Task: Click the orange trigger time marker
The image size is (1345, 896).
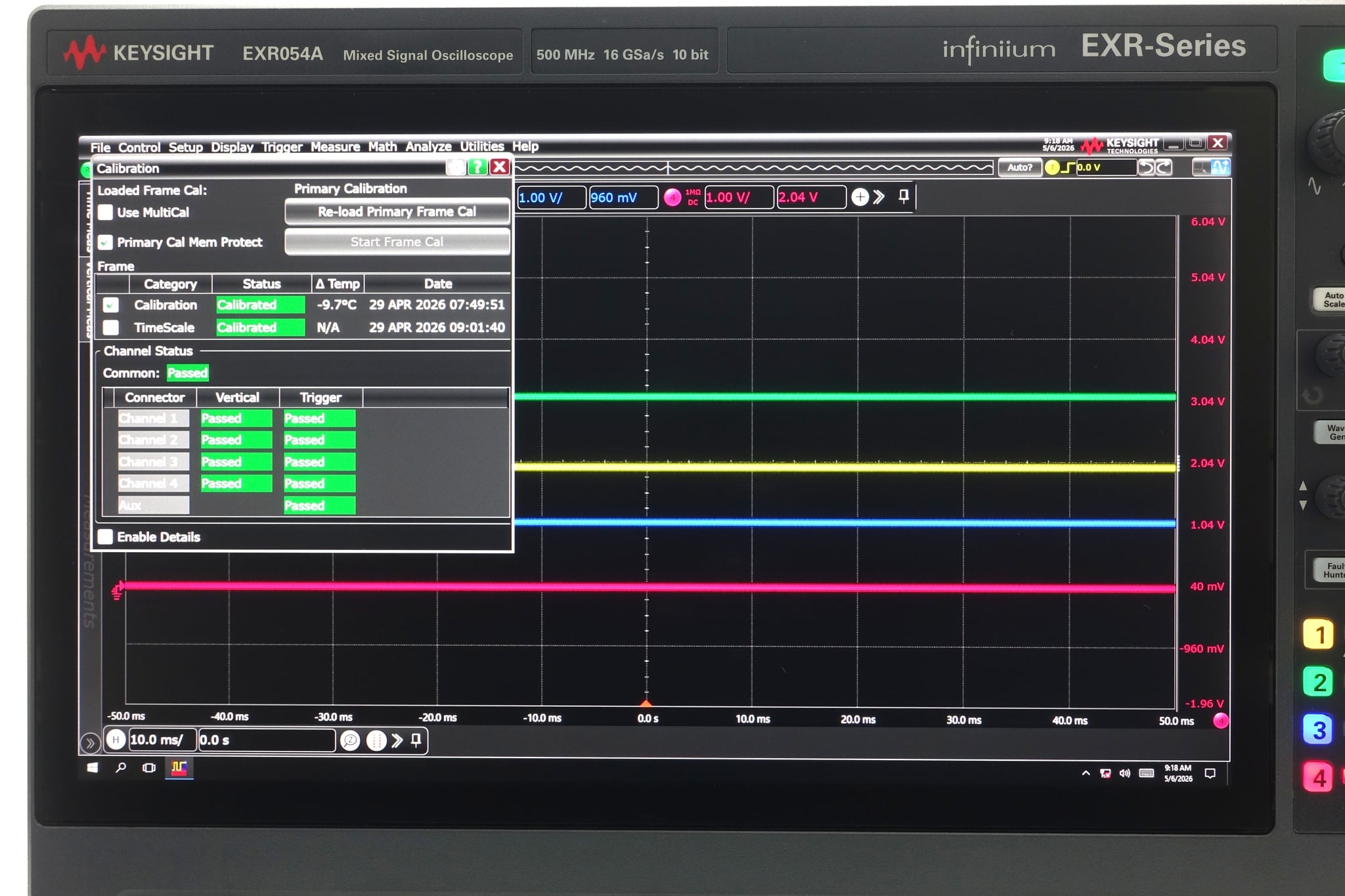Action: click(646, 703)
